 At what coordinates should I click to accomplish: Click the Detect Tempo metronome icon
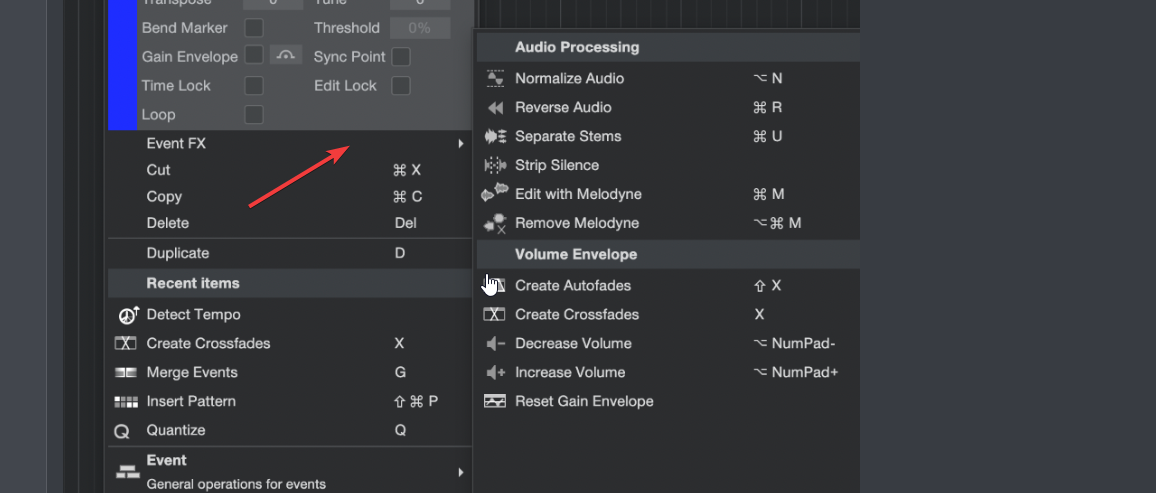coord(127,315)
